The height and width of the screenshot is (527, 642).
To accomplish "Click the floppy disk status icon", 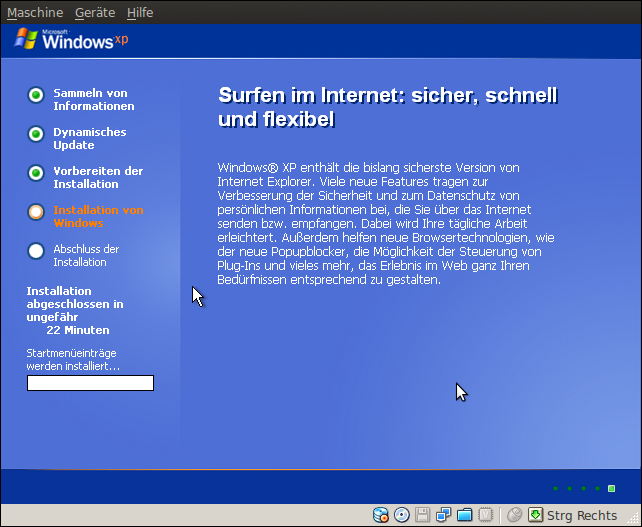I will [x=423, y=515].
